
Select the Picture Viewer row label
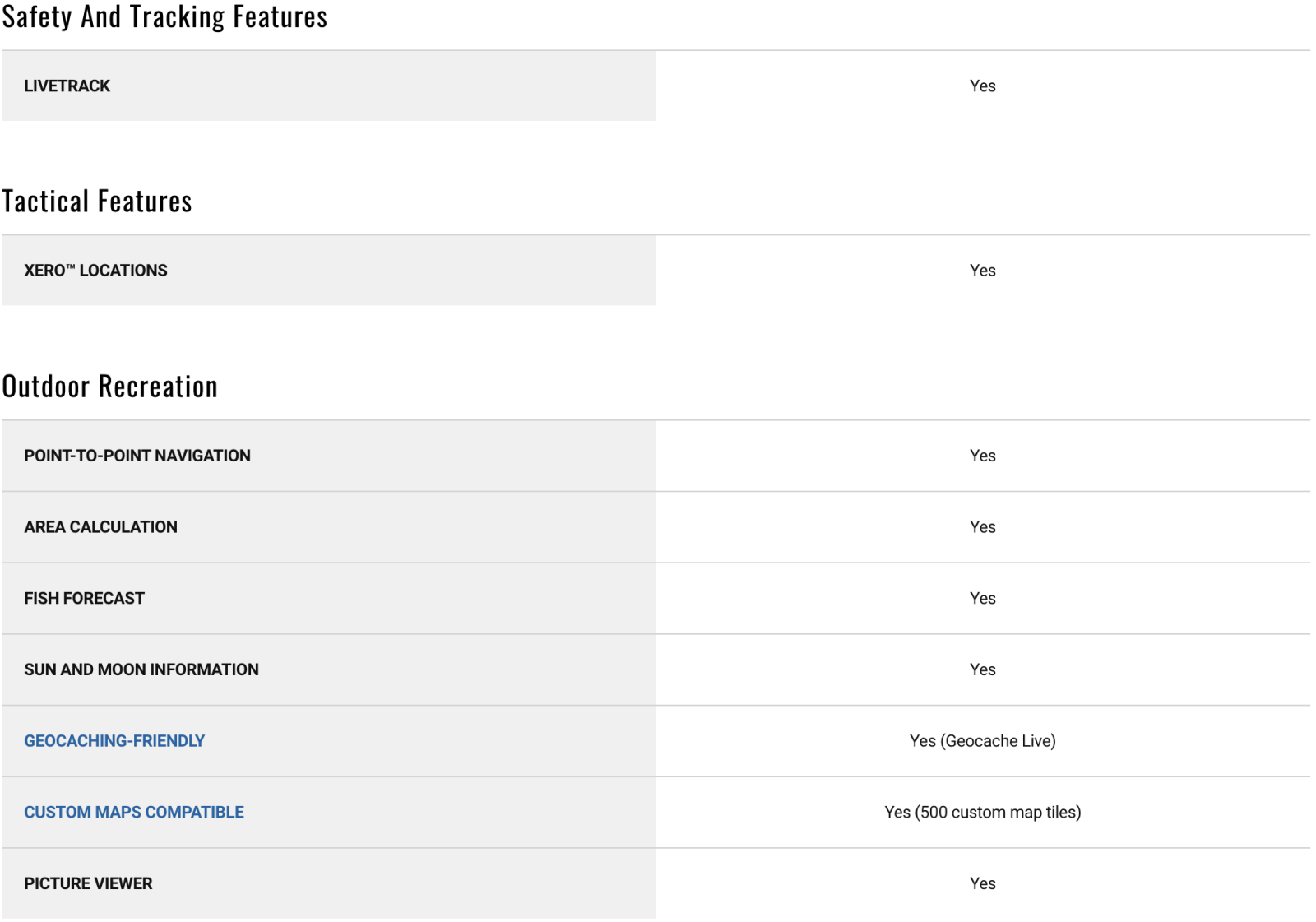click(88, 883)
